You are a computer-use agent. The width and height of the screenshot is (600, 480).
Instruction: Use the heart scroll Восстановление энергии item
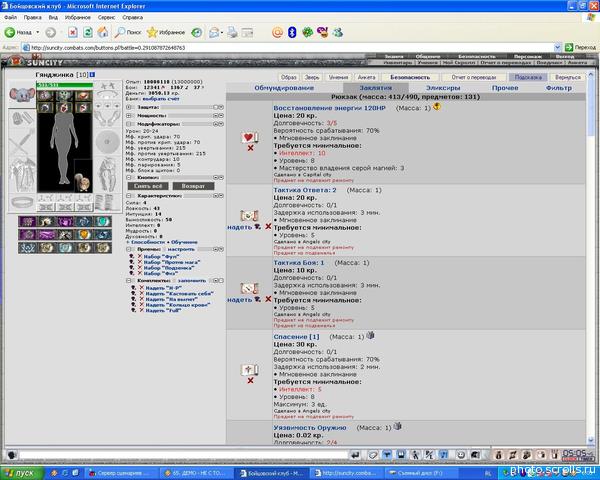click(250, 137)
